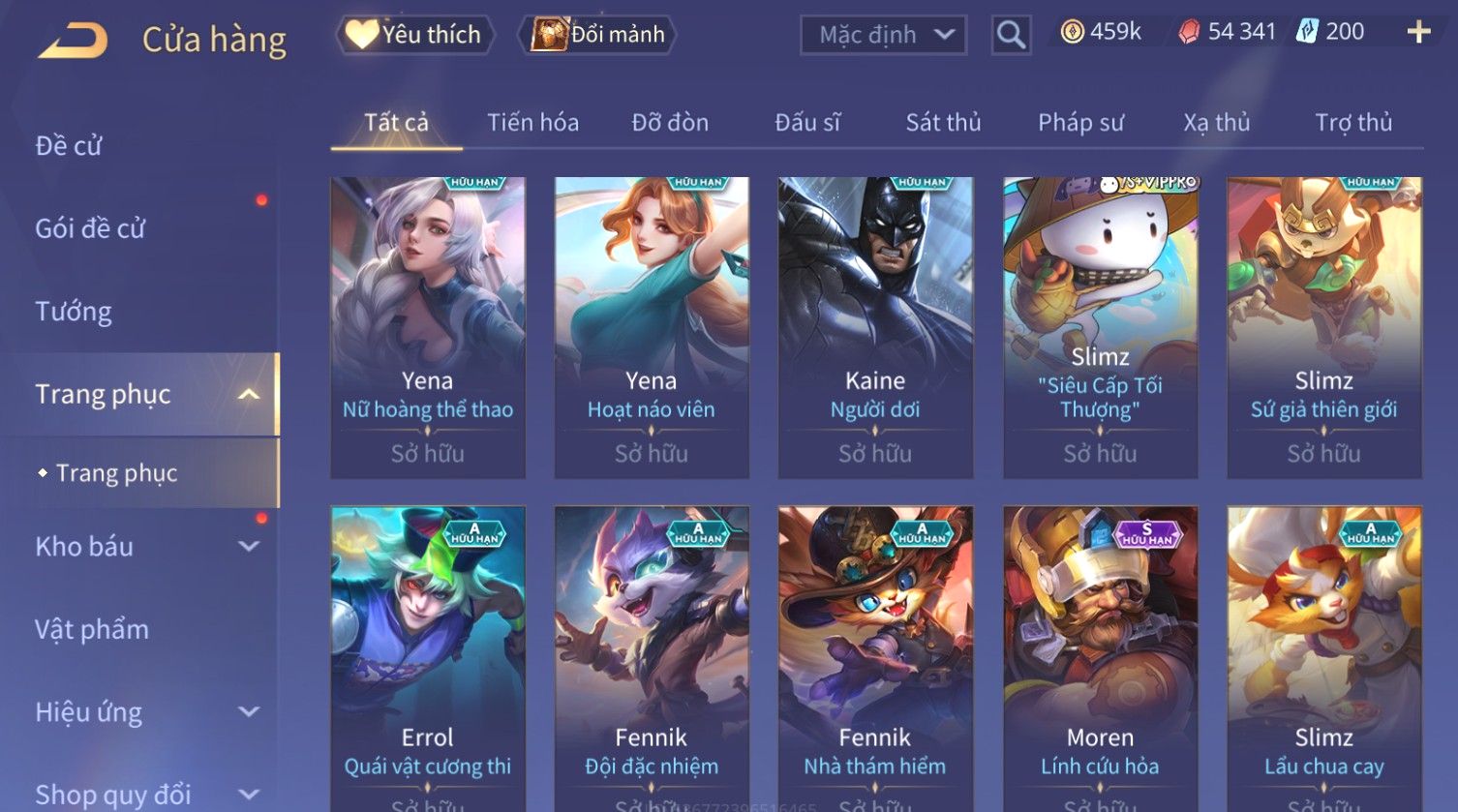Expand the Hiệu ứng sidebar section

tap(249, 711)
